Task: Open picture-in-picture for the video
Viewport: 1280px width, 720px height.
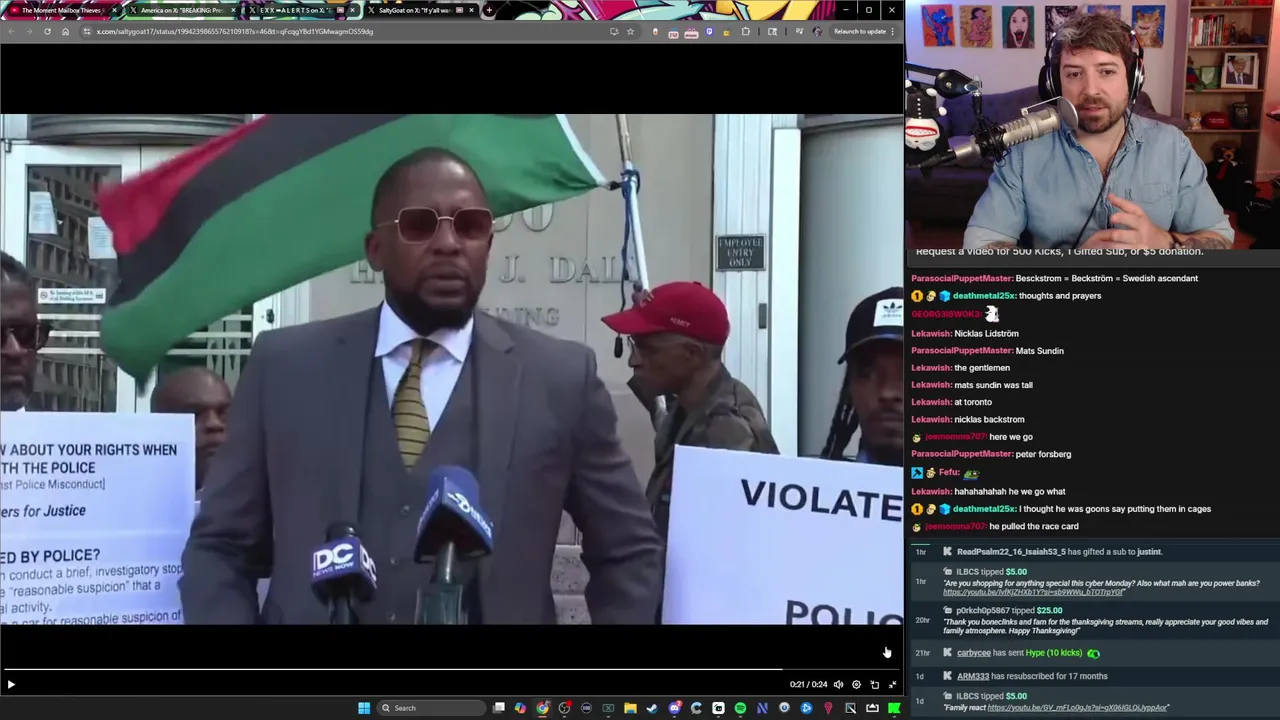Action: click(874, 684)
